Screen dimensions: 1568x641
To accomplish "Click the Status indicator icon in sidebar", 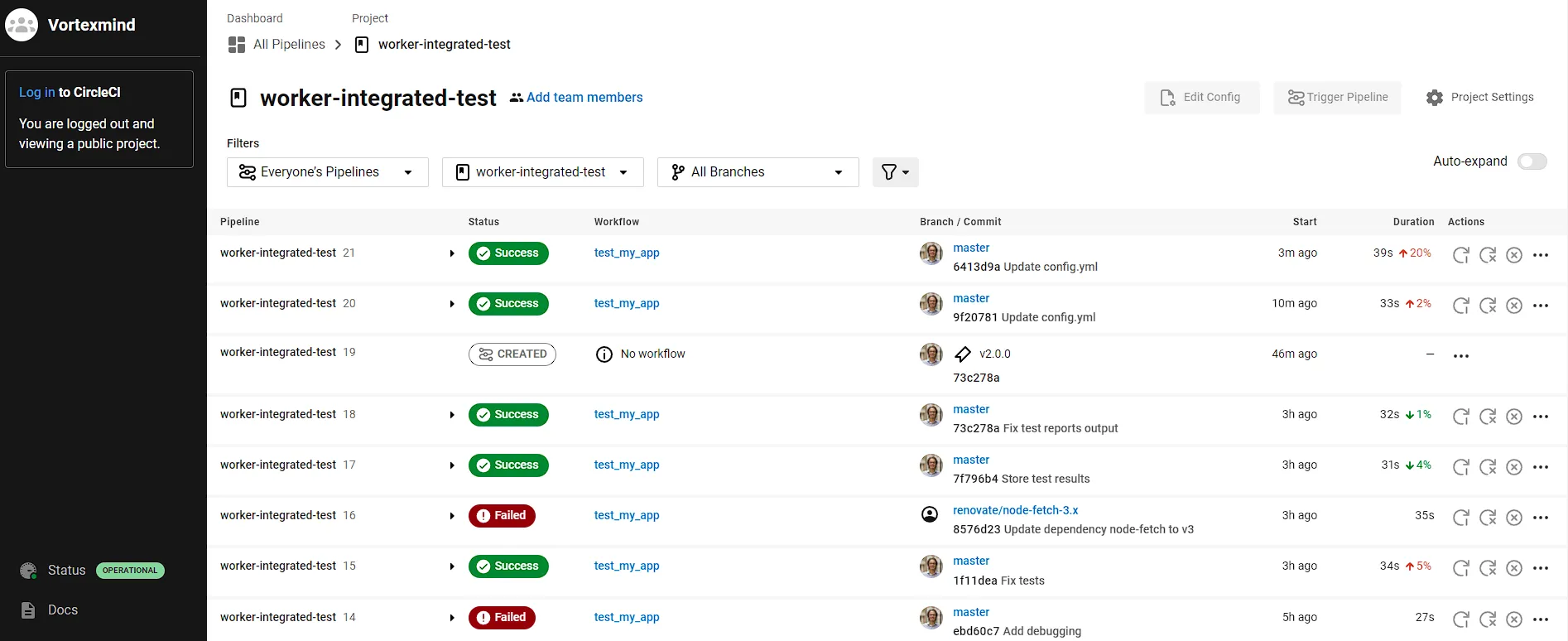I will pos(28,571).
